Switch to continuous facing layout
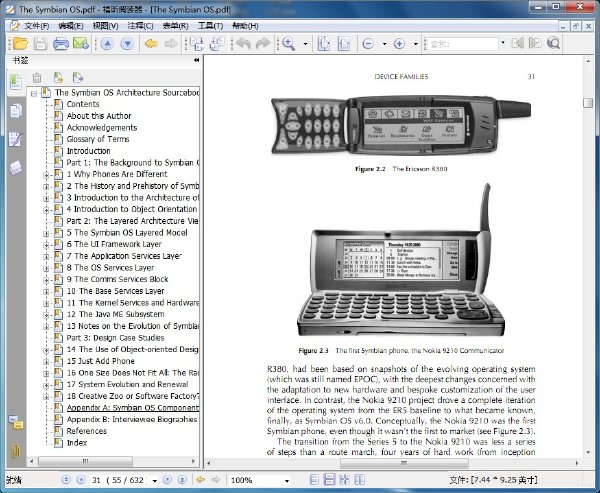The height and width of the screenshot is (493, 600). tap(359, 480)
